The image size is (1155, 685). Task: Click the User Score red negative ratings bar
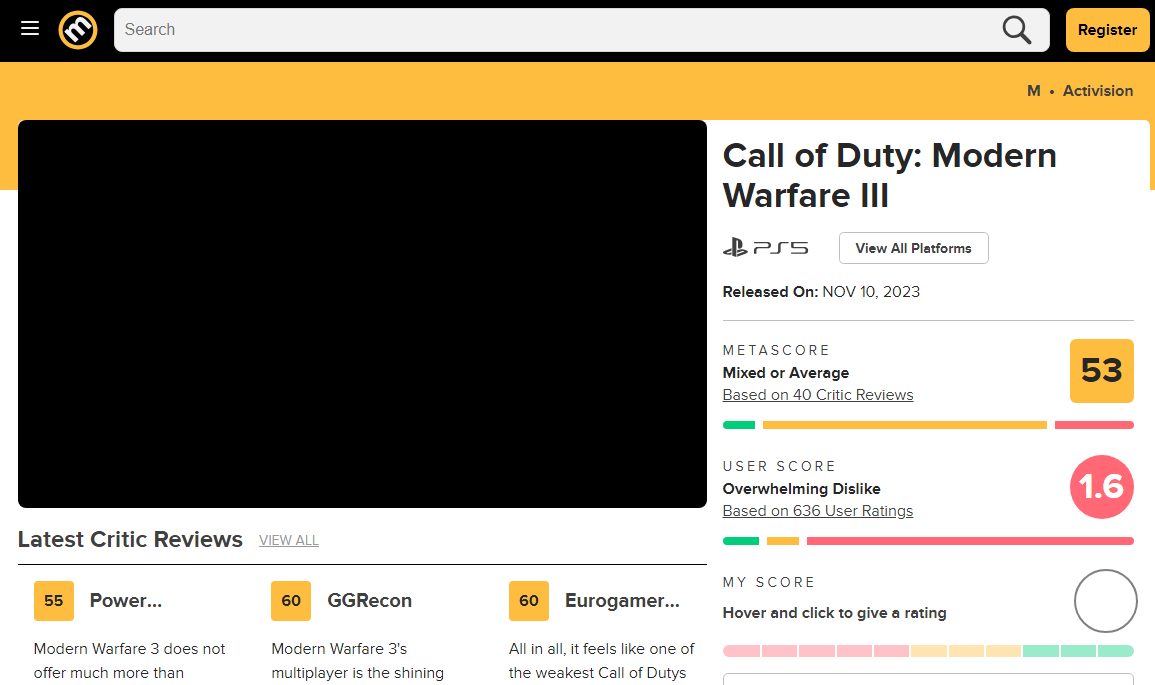click(970, 541)
